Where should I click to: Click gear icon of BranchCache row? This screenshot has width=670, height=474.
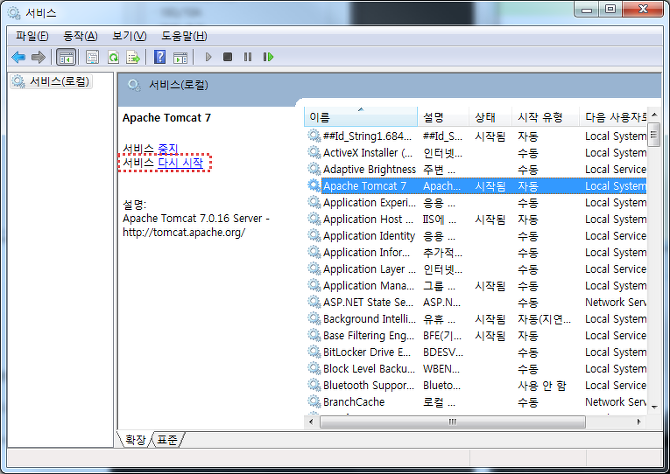(314, 402)
